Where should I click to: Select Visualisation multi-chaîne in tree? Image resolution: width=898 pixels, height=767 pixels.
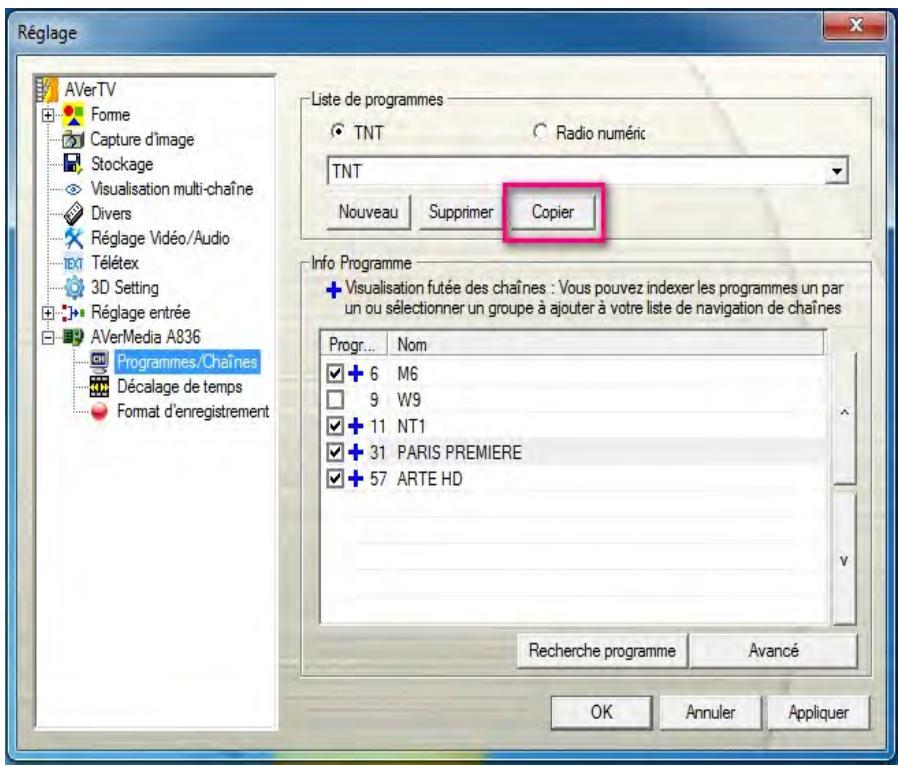tap(172, 189)
